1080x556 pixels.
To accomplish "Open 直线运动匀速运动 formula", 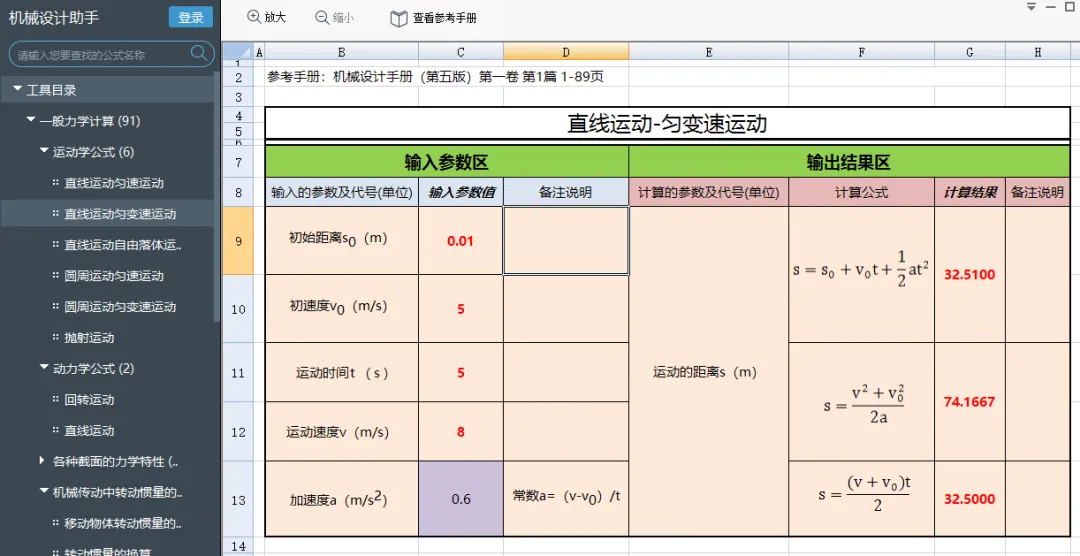I will point(114,183).
